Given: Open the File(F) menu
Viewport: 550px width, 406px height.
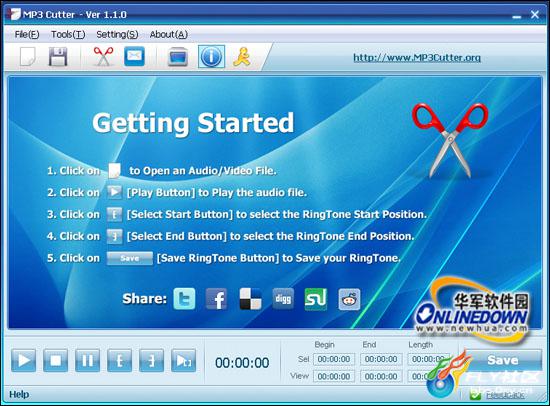Looking at the screenshot, I should pyautogui.click(x=27, y=34).
